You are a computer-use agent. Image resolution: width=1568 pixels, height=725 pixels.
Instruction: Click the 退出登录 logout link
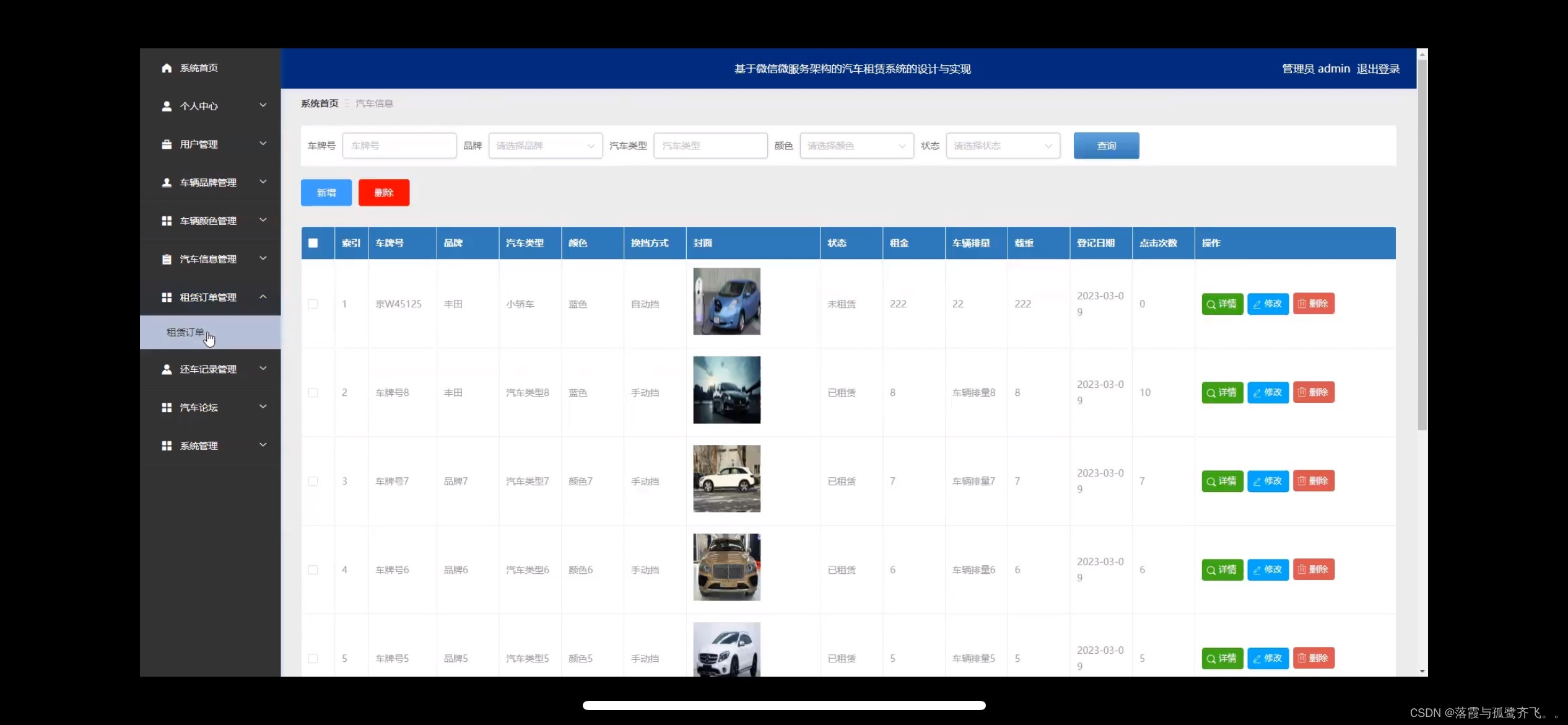click(1378, 69)
